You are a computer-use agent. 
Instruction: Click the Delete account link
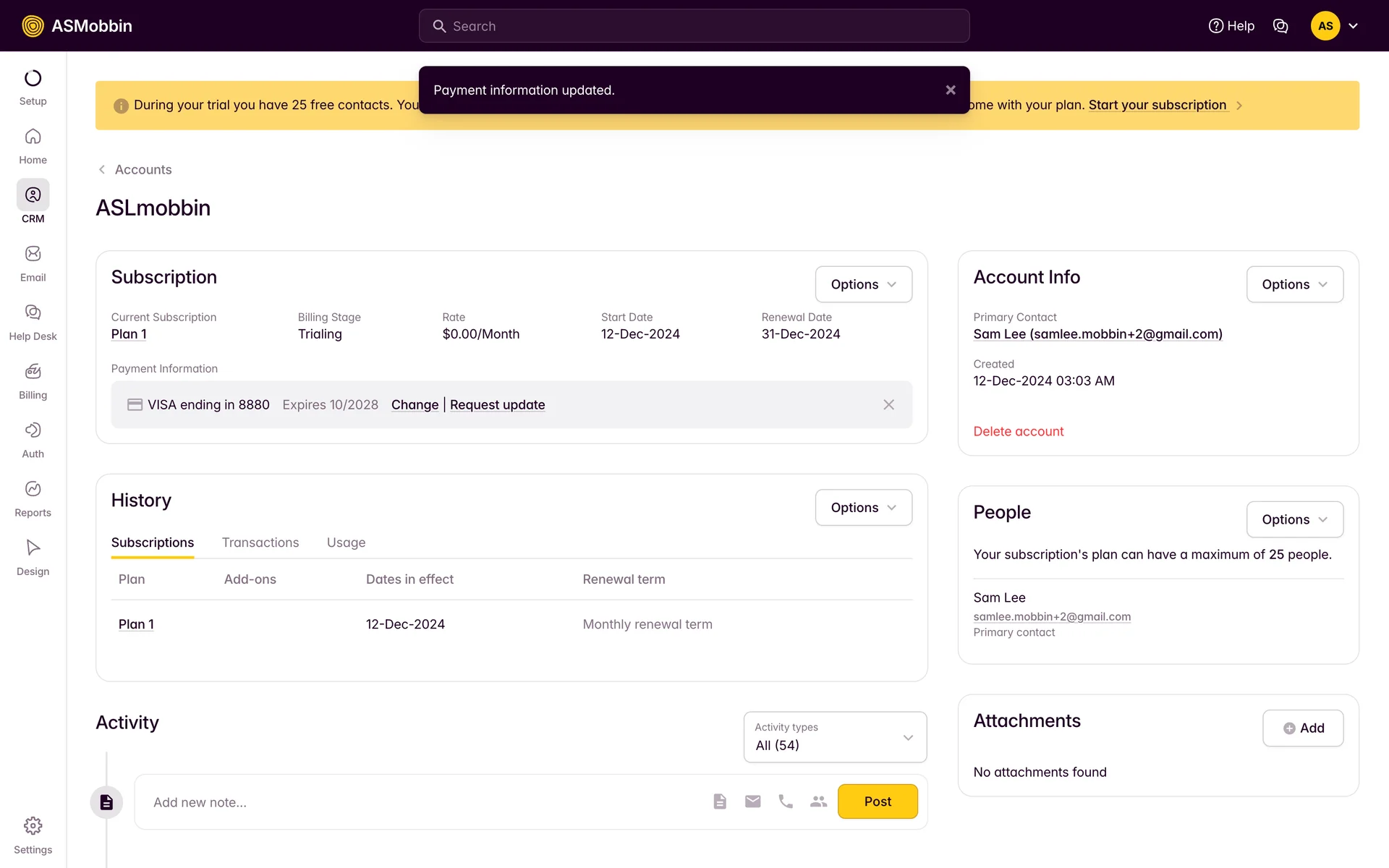coord(1018,431)
